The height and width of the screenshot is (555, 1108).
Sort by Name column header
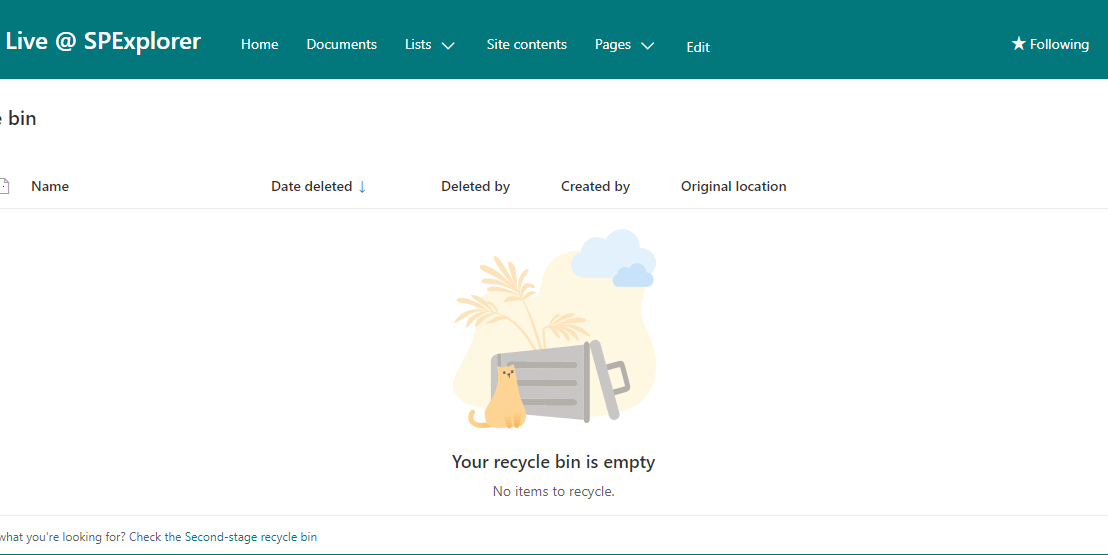pyautogui.click(x=50, y=186)
